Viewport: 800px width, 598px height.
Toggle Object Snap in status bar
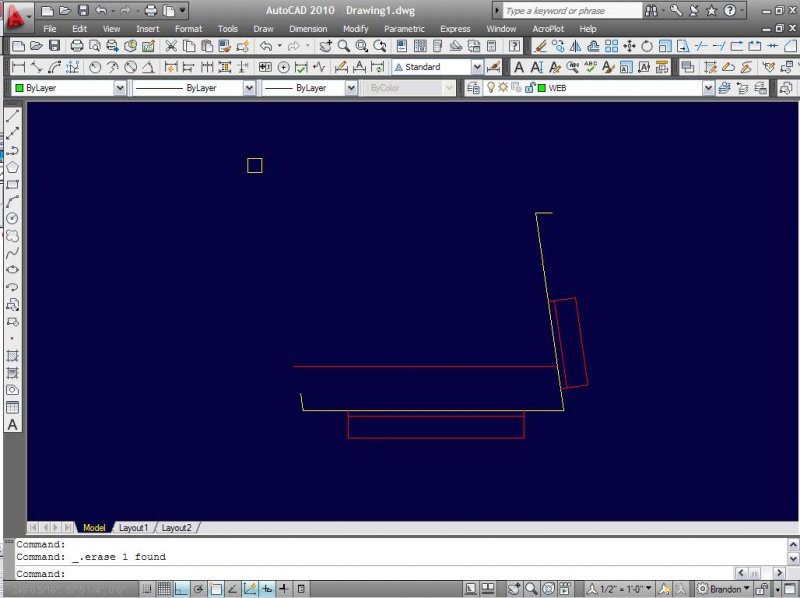[215, 589]
